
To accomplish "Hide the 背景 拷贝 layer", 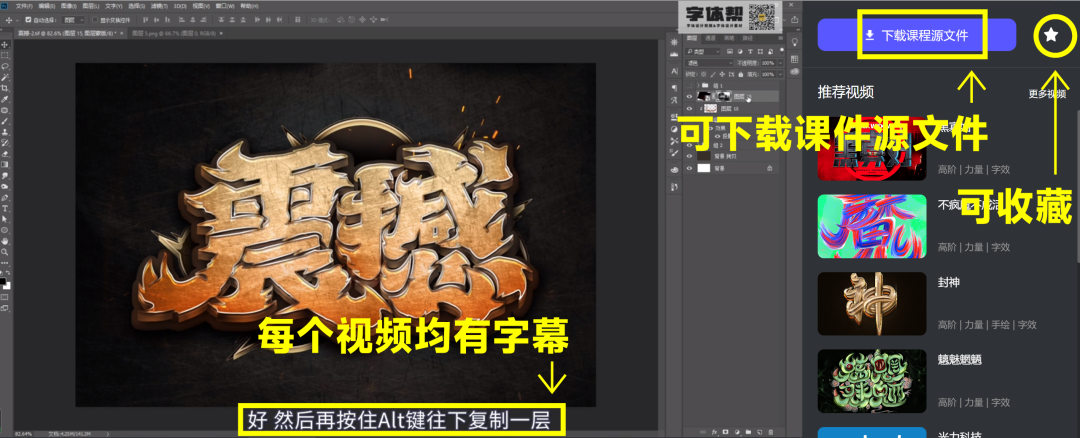I will pos(689,156).
